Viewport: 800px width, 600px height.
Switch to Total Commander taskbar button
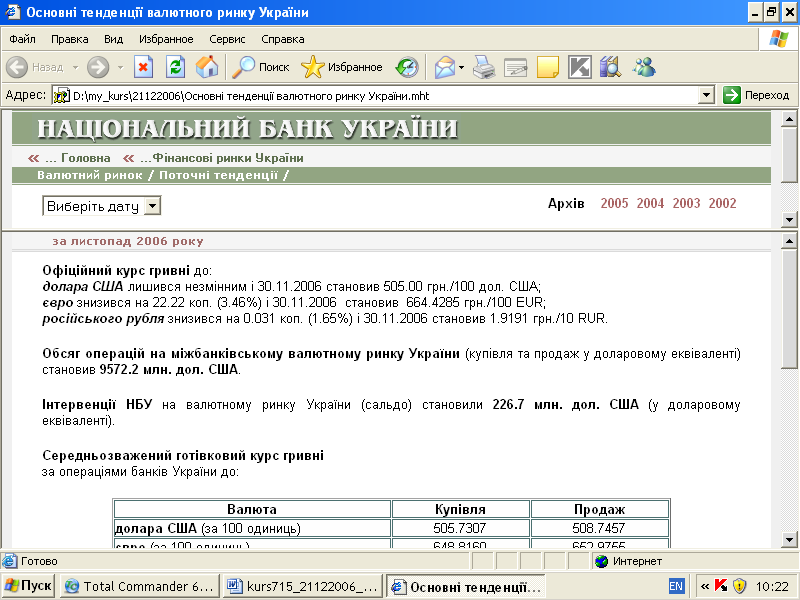point(139,586)
